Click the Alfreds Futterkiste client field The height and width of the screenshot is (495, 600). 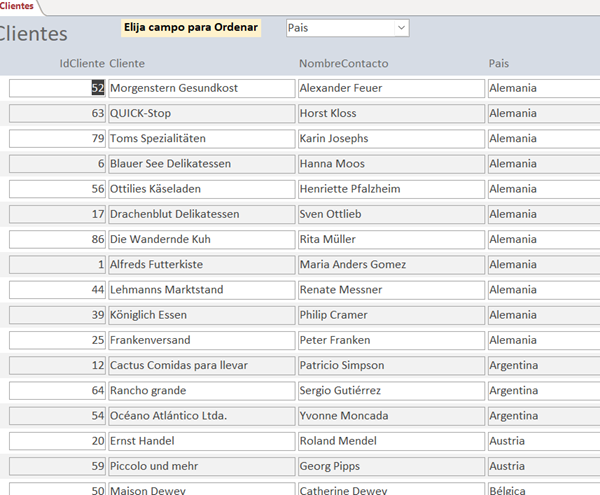pos(201,264)
